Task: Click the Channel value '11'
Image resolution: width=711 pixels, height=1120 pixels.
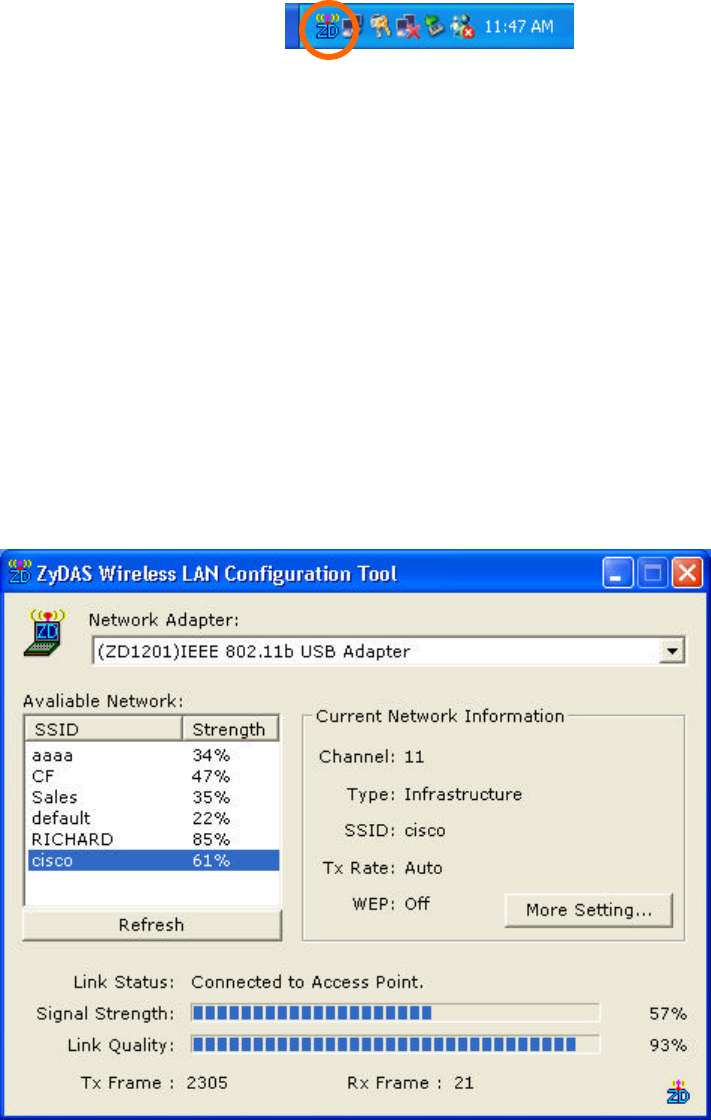Action: [x=414, y=757]
